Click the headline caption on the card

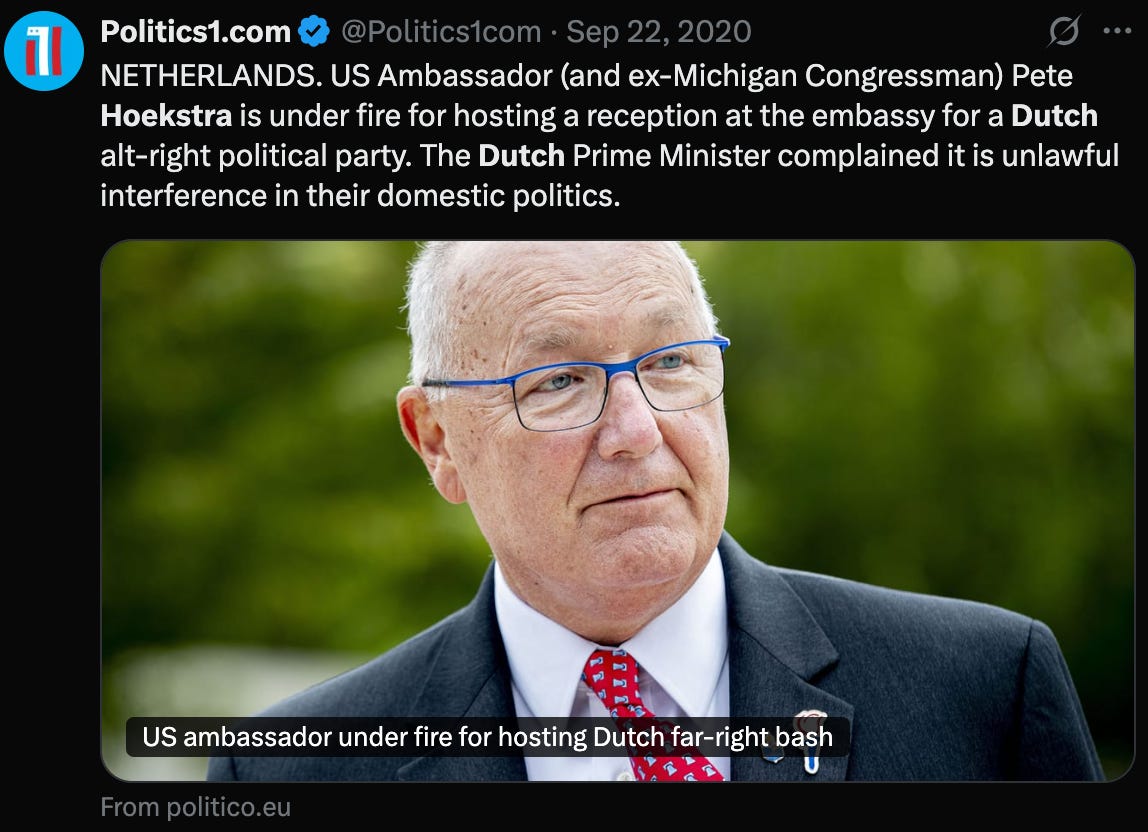click(x=488, y=737)
